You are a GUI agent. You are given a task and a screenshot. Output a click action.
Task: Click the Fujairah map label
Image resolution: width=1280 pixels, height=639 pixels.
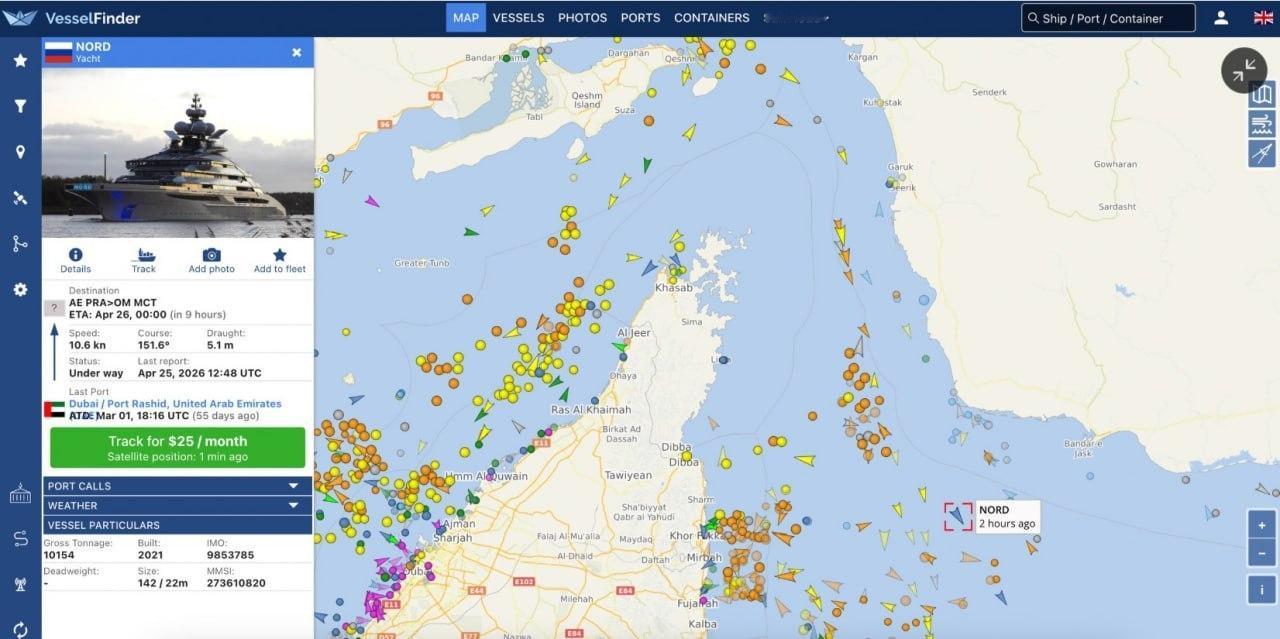click(x=697, y=604)
